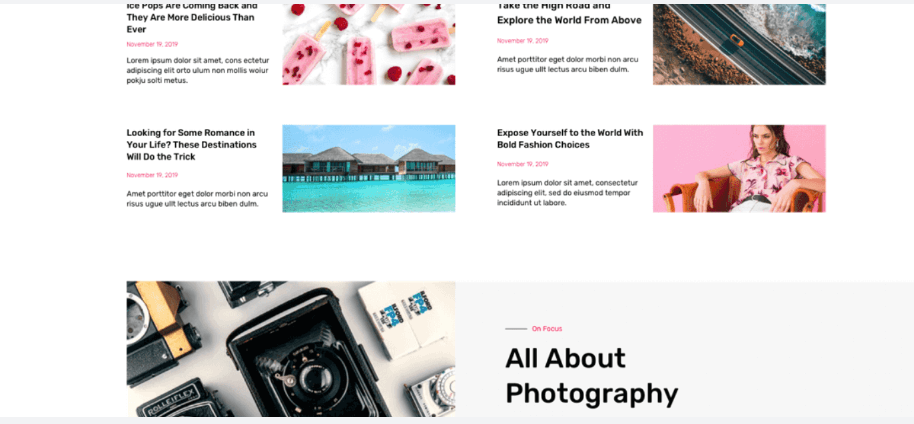Open the Ice Pops article headline

(192, 17)
